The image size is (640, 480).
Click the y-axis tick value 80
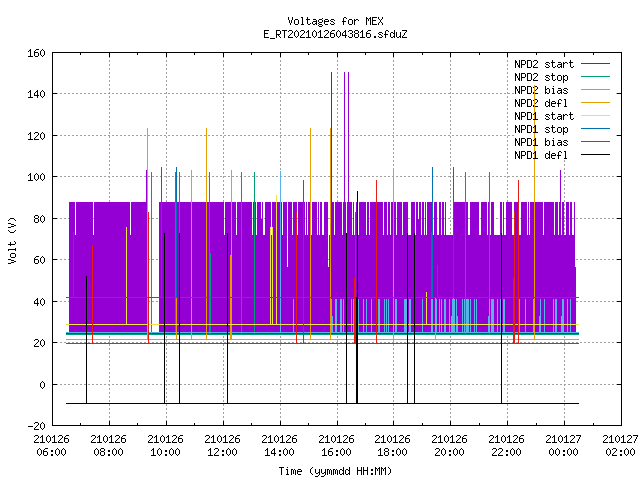pos(40,219)
